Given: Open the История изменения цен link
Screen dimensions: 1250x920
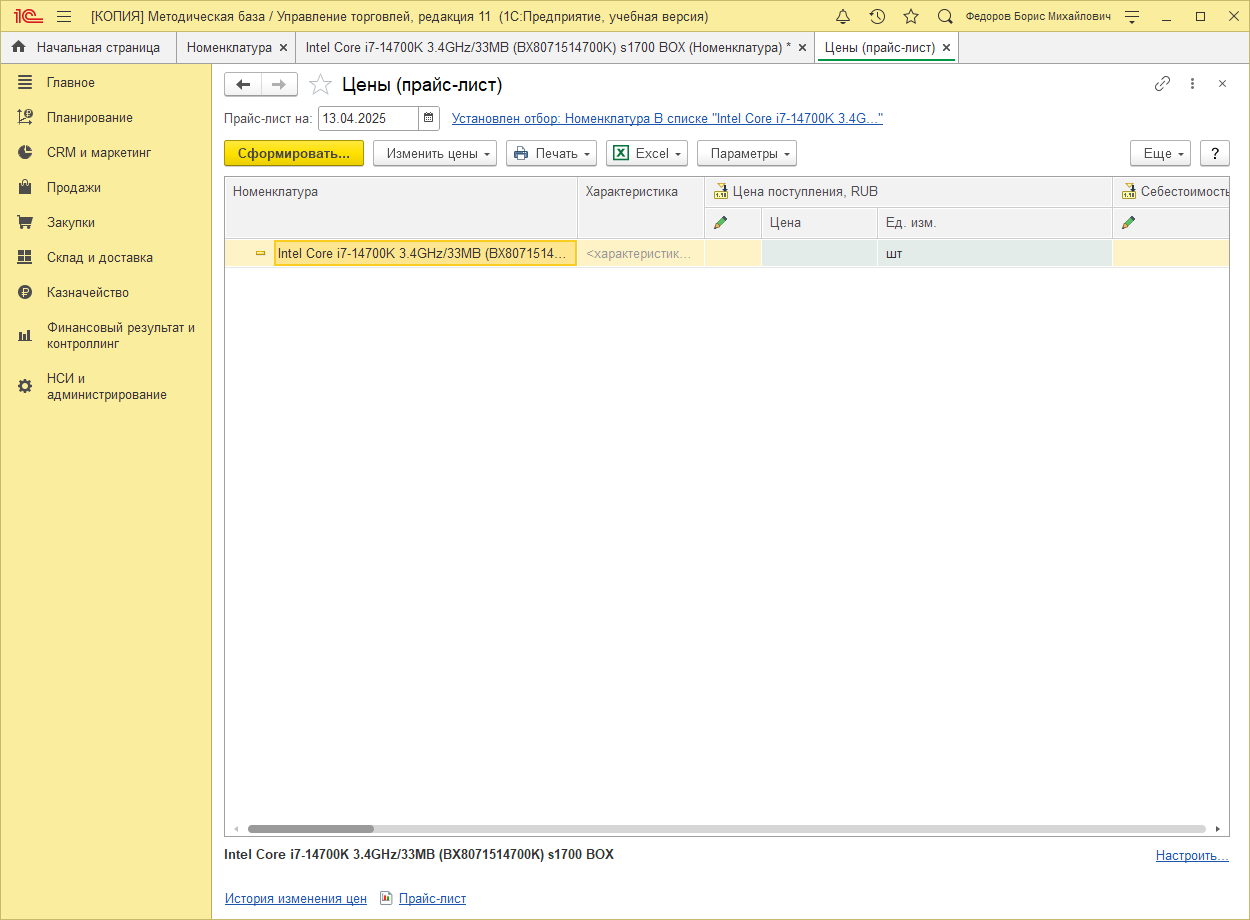Looking at the screenshot, I should (295, 899).
